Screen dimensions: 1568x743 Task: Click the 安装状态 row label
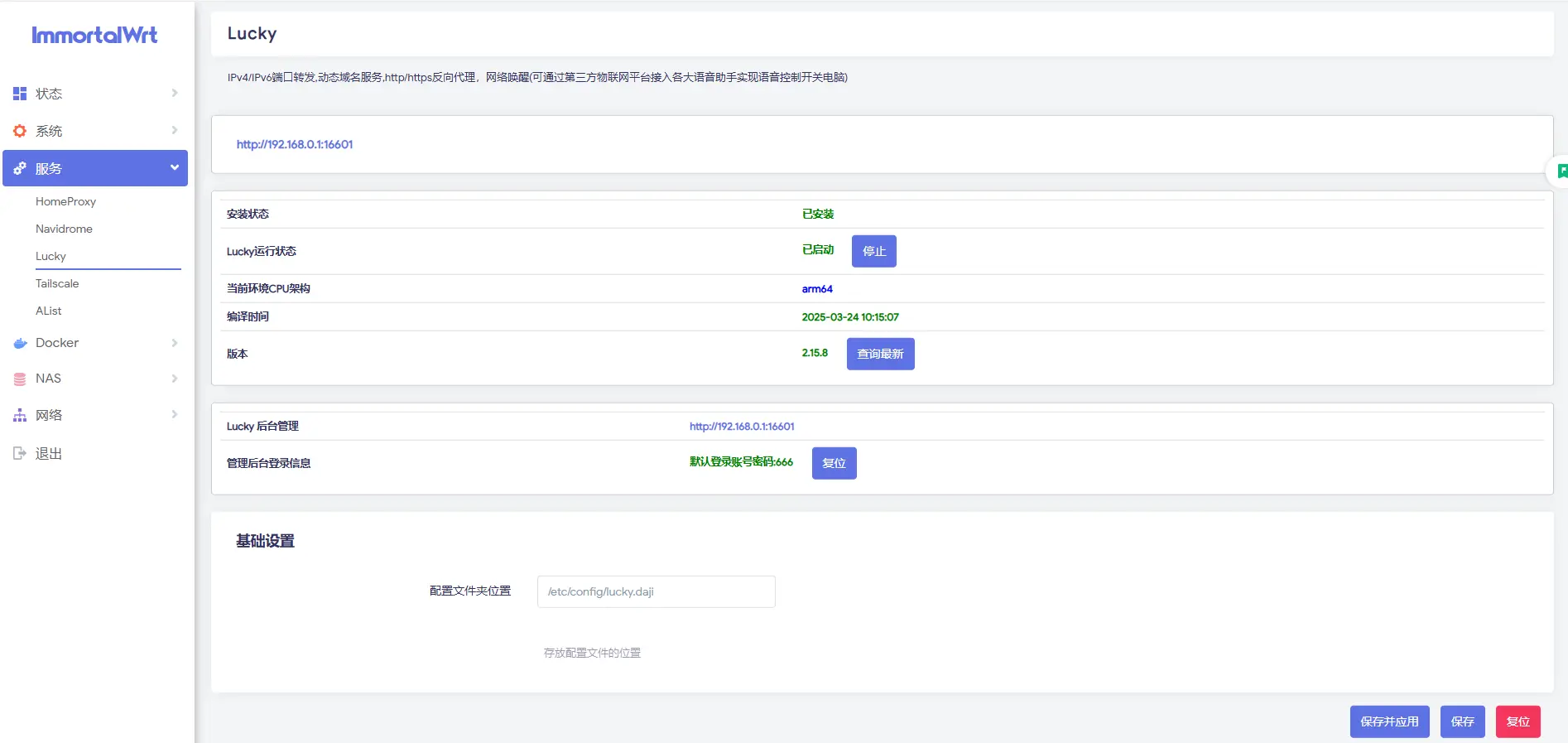[x=248, y=214]
